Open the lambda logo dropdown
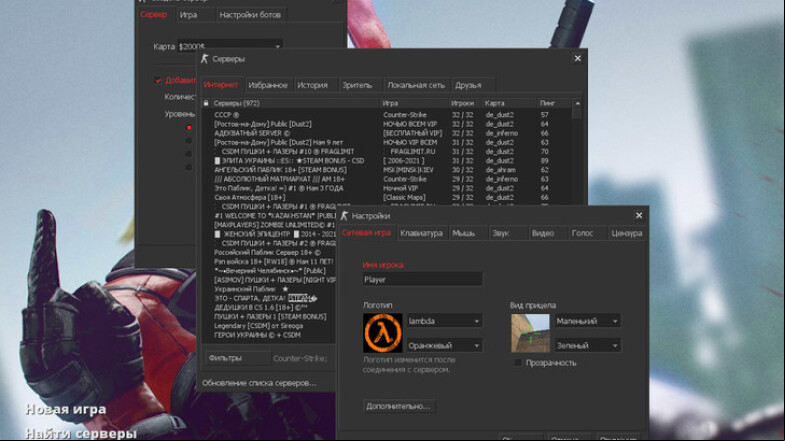 click(444, 321)
